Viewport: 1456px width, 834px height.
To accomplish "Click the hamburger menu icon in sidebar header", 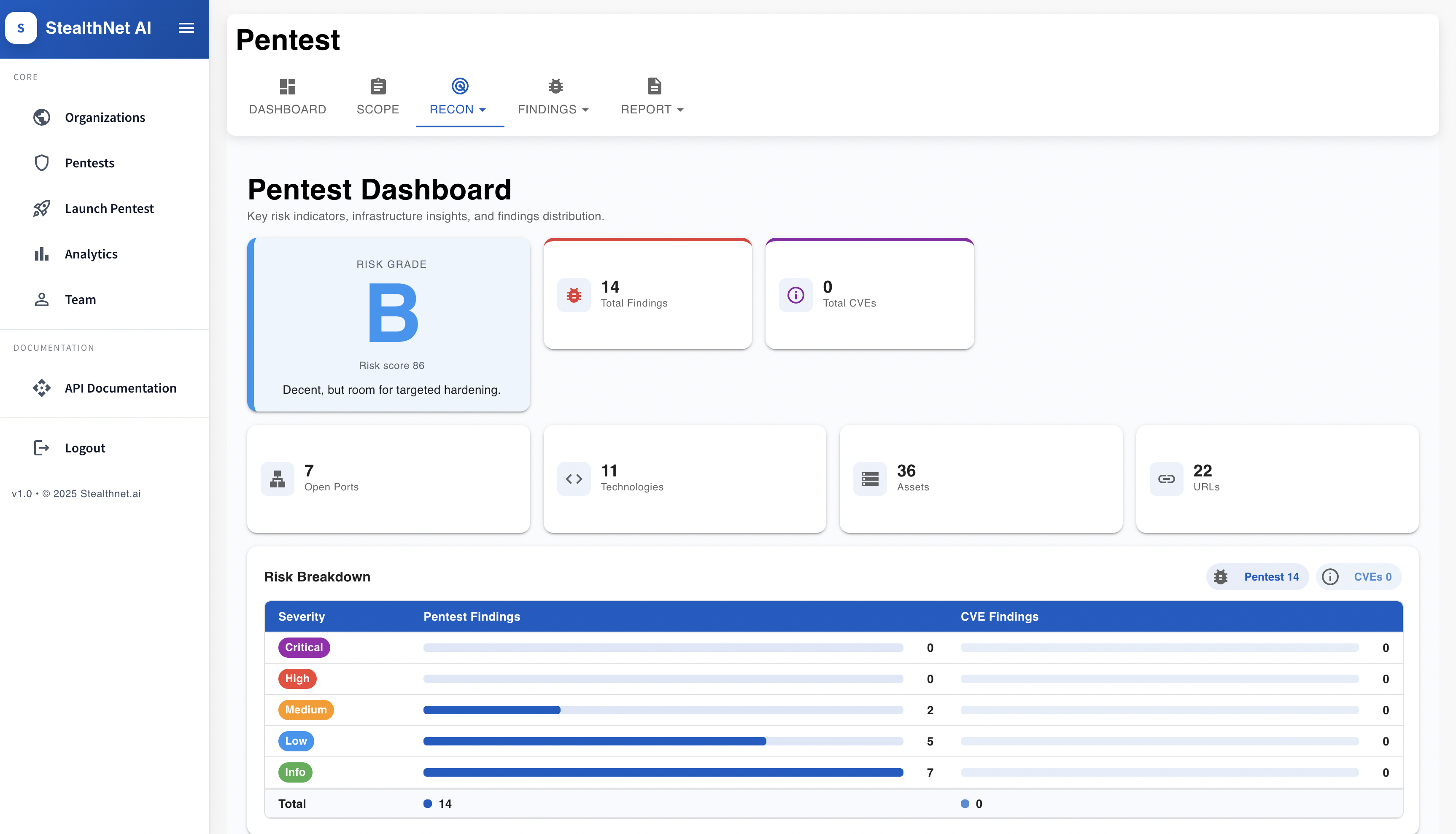I will (x=186, y=28).
